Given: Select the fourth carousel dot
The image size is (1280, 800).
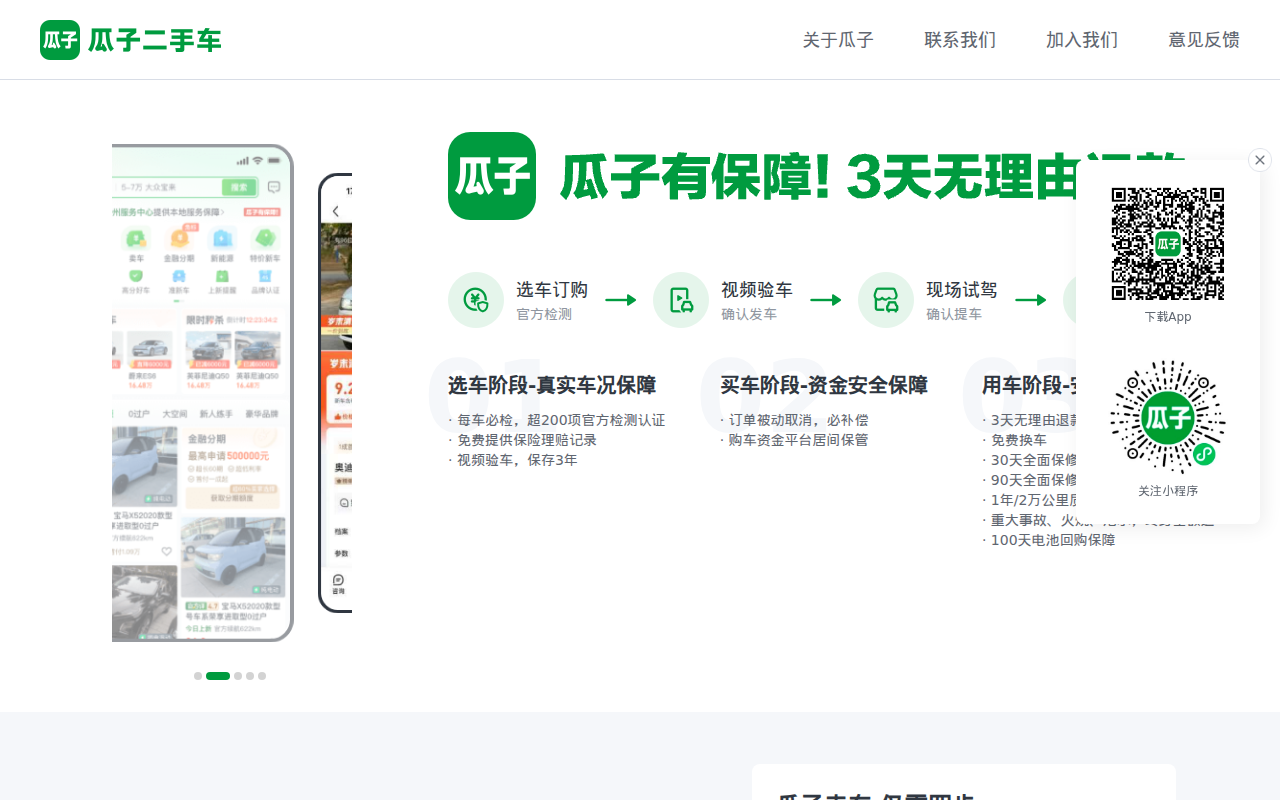Looking at the screenshot, I should pos(250,676).
